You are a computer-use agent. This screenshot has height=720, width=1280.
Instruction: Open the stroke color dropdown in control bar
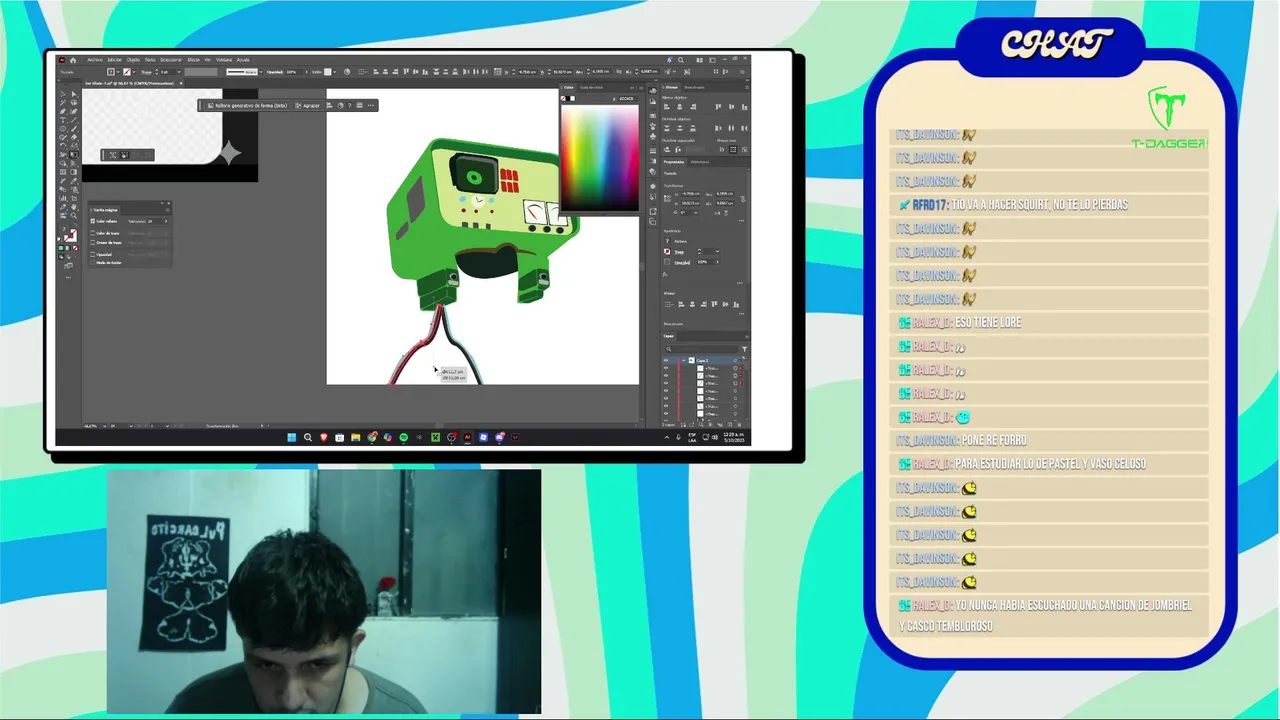134,72
